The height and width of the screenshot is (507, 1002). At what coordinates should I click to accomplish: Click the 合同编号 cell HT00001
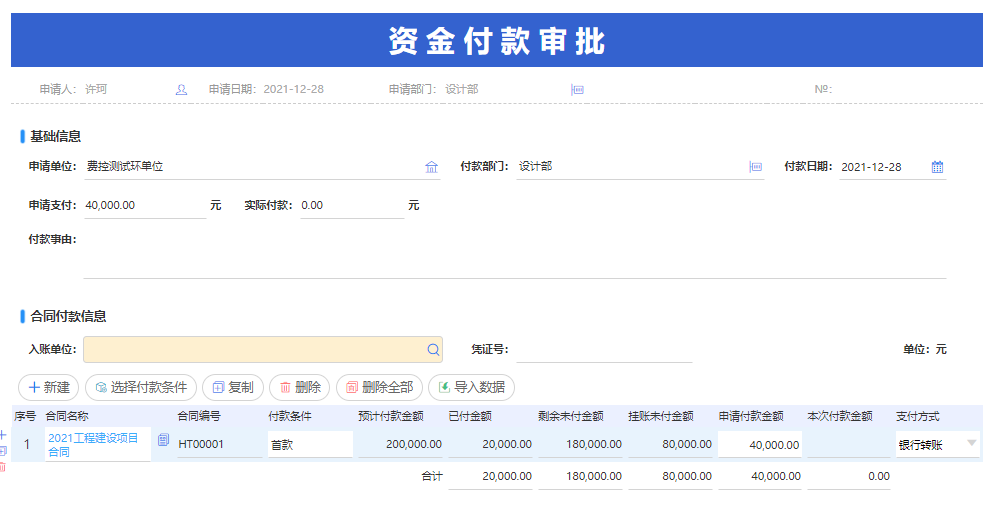coord(220,444)
